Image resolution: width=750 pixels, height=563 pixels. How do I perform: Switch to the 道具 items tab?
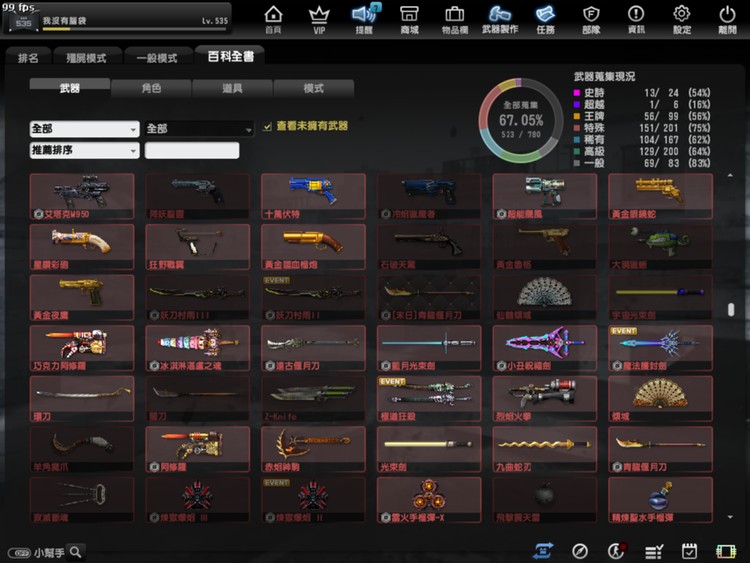click(x=232, y=88)
